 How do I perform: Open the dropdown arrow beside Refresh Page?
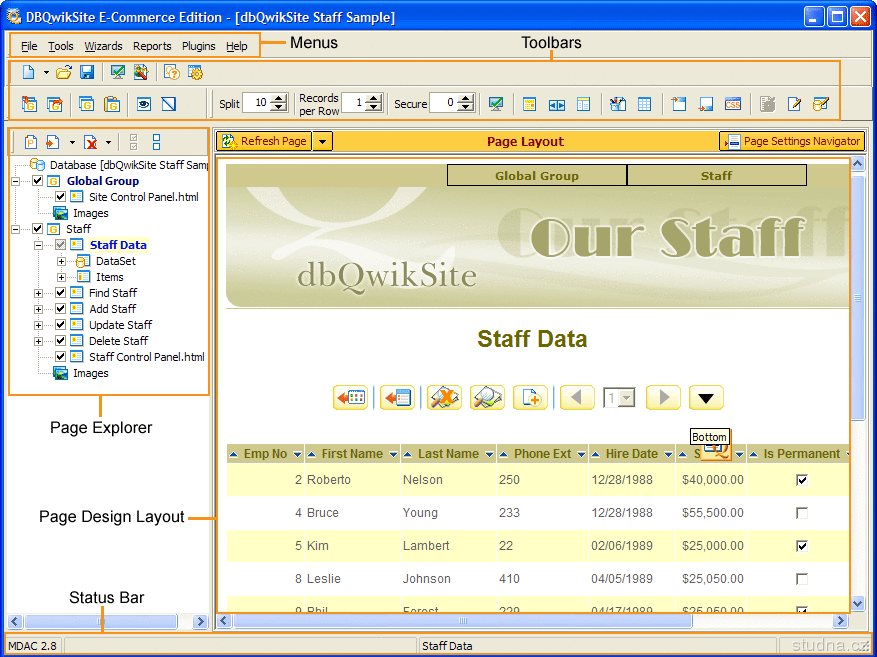(322, 141)
